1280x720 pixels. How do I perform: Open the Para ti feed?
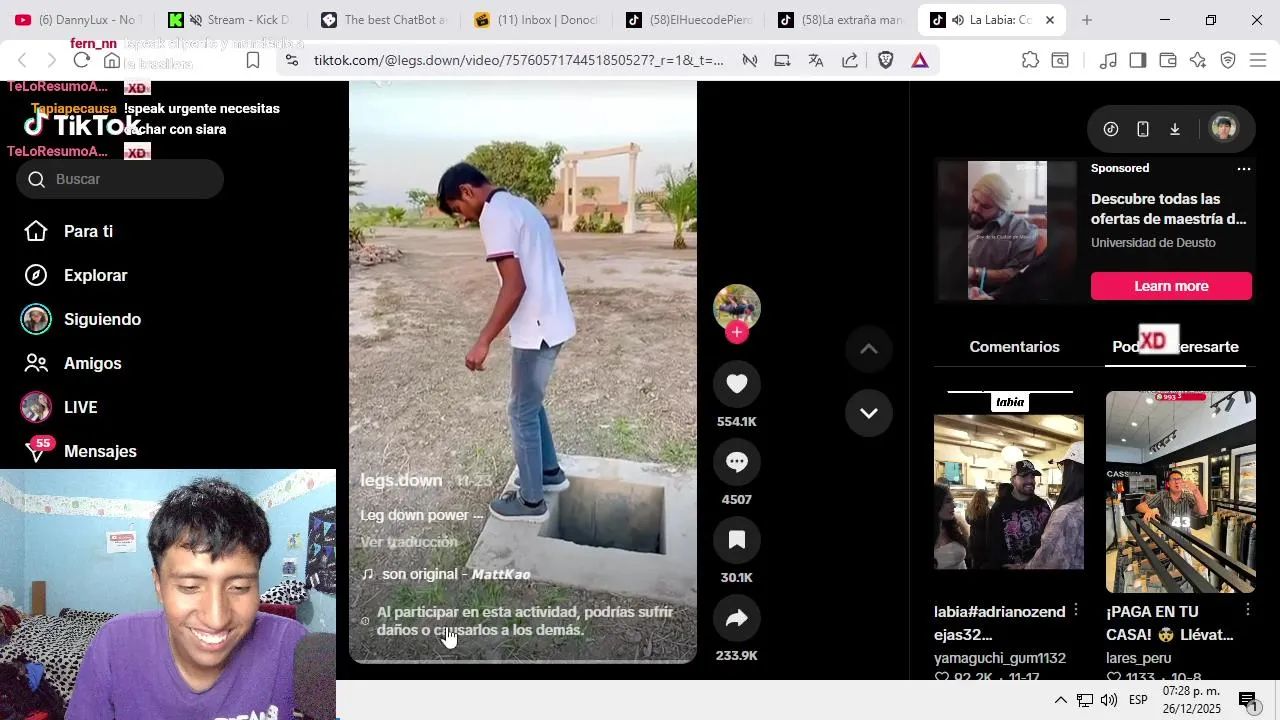tap(88, 231)
